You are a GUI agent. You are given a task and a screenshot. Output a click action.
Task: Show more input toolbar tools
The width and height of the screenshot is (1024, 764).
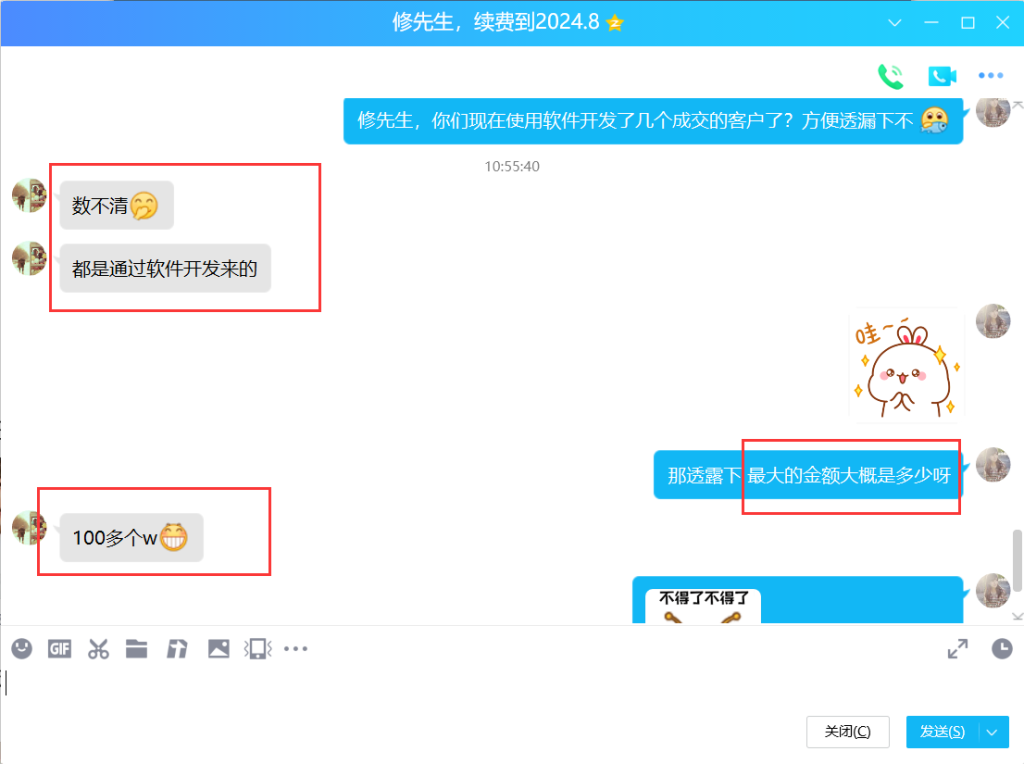point(296,649)
